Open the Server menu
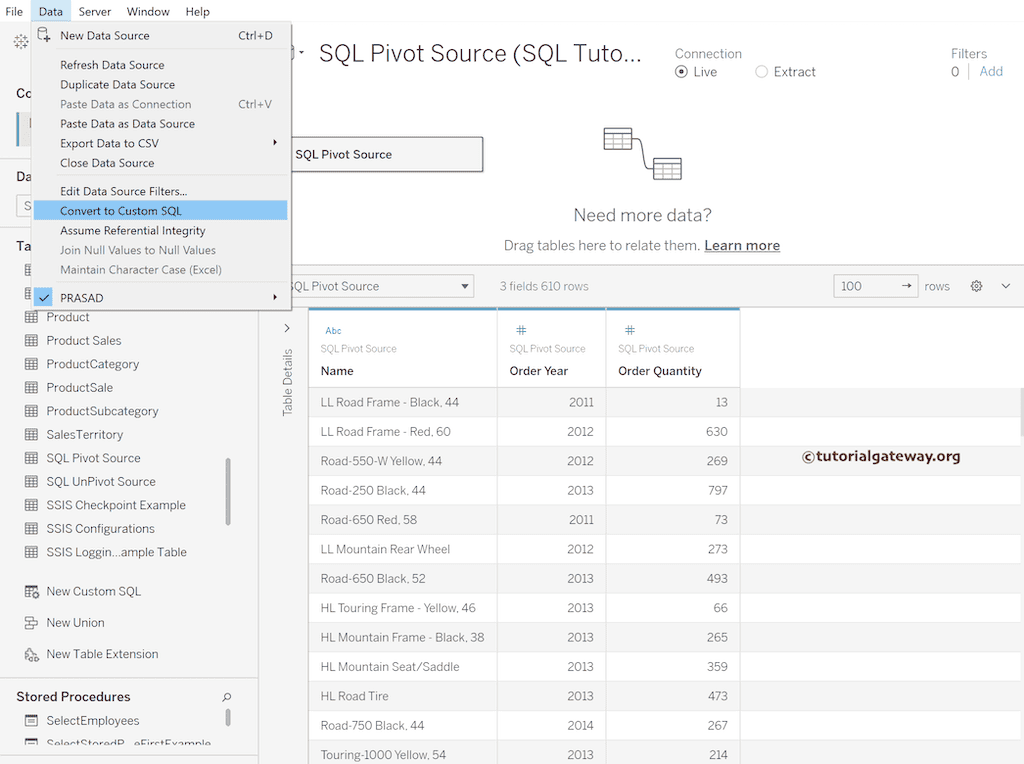 [x=95, y=12]
